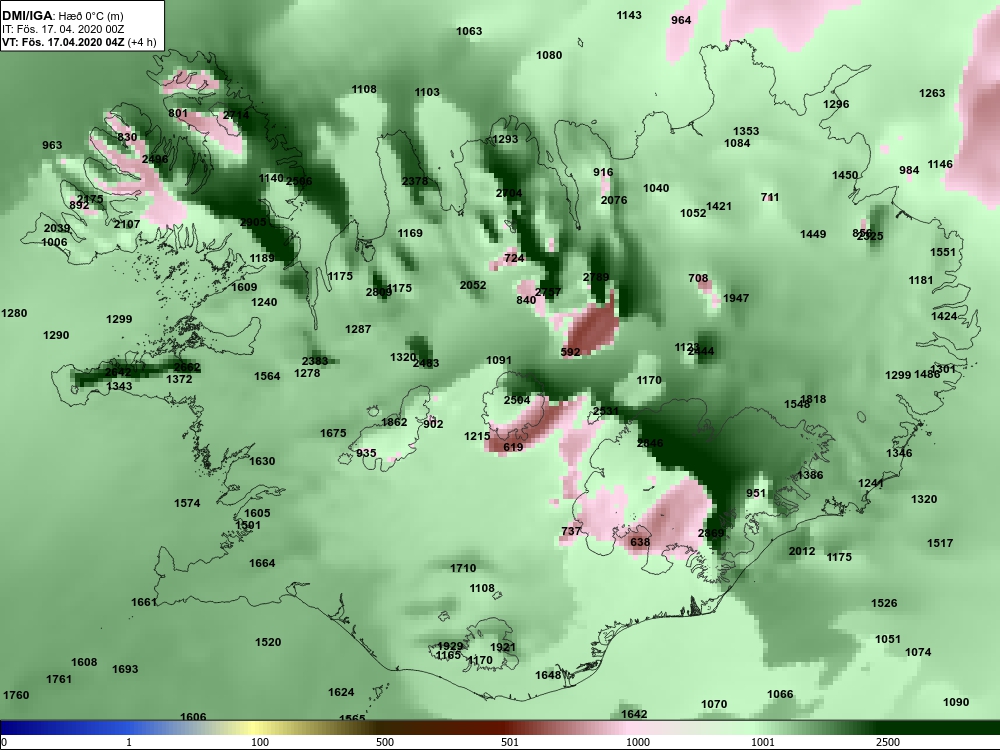This screenshot has height=750, width=1000.
Task: Click the map value '951'
Action: coord(756,494)
